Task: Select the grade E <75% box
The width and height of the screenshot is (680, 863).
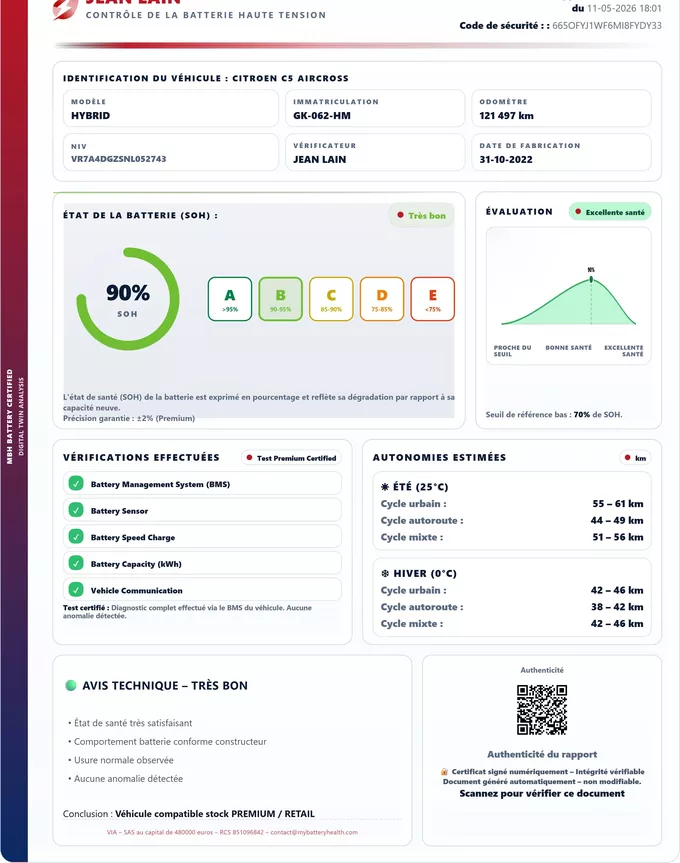Action: (x=432, y=299)
